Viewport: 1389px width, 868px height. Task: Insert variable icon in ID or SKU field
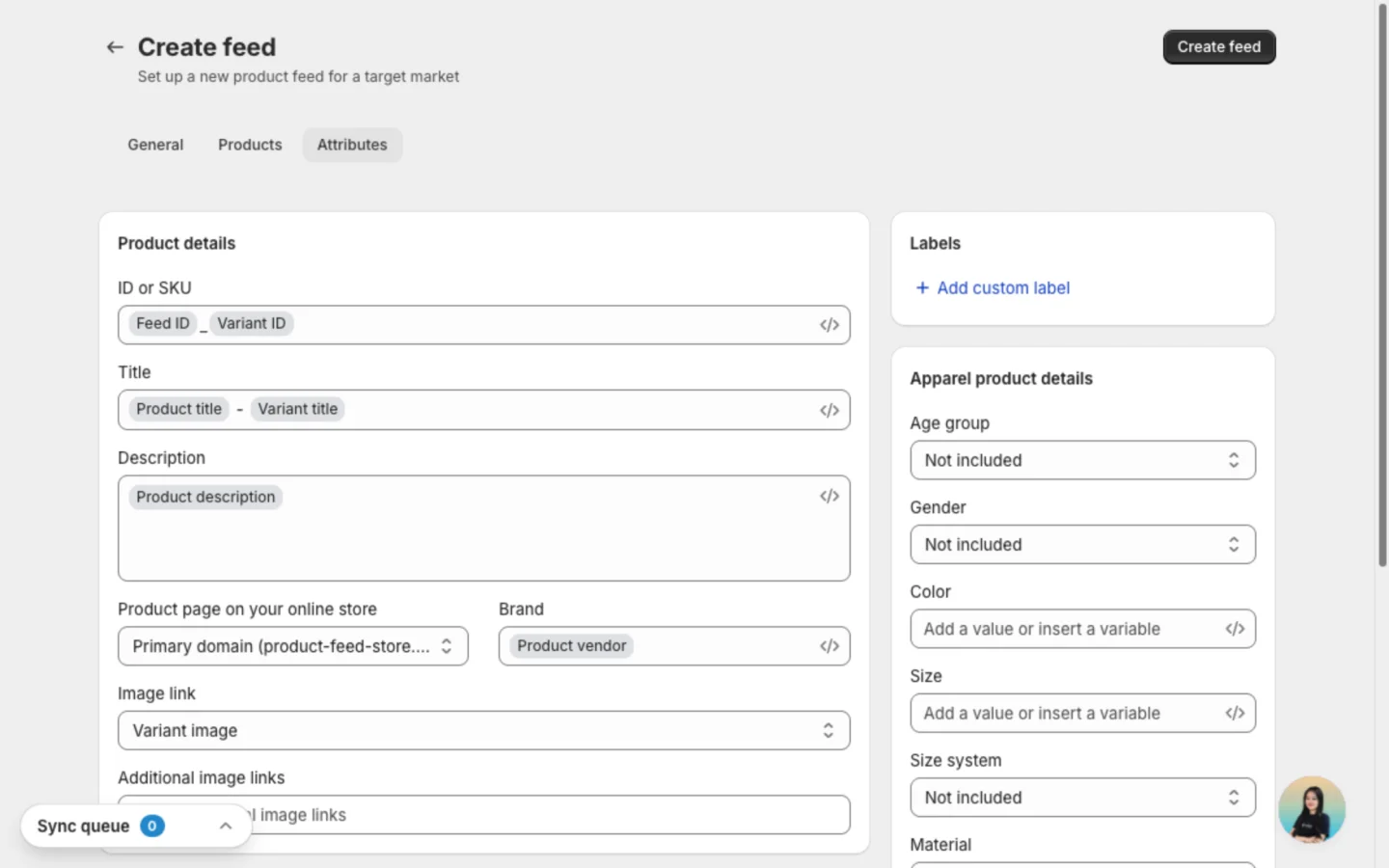[830, 325]
